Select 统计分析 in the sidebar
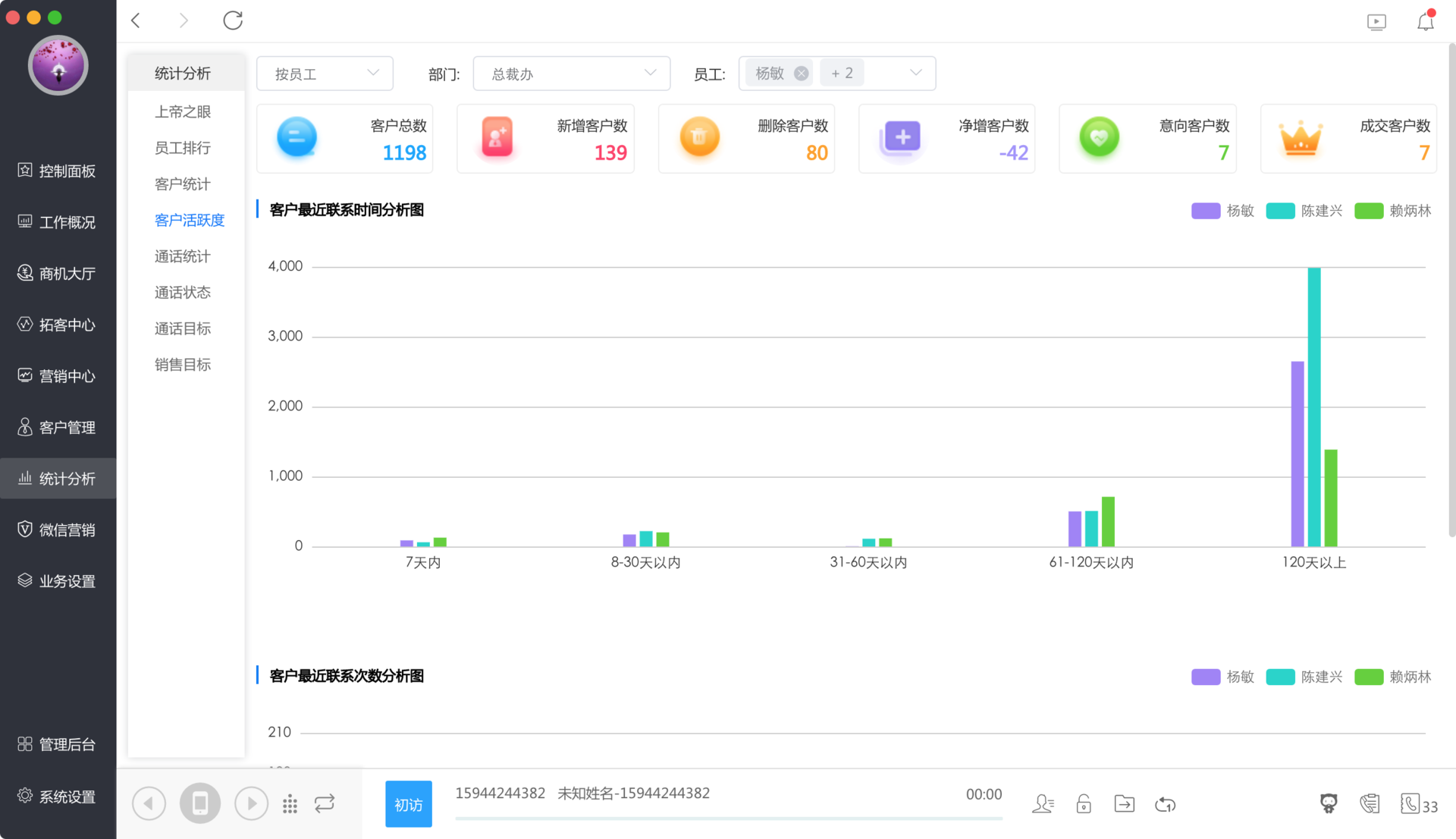This screenshot has height=839, width=1456. [x=58, y=479]
